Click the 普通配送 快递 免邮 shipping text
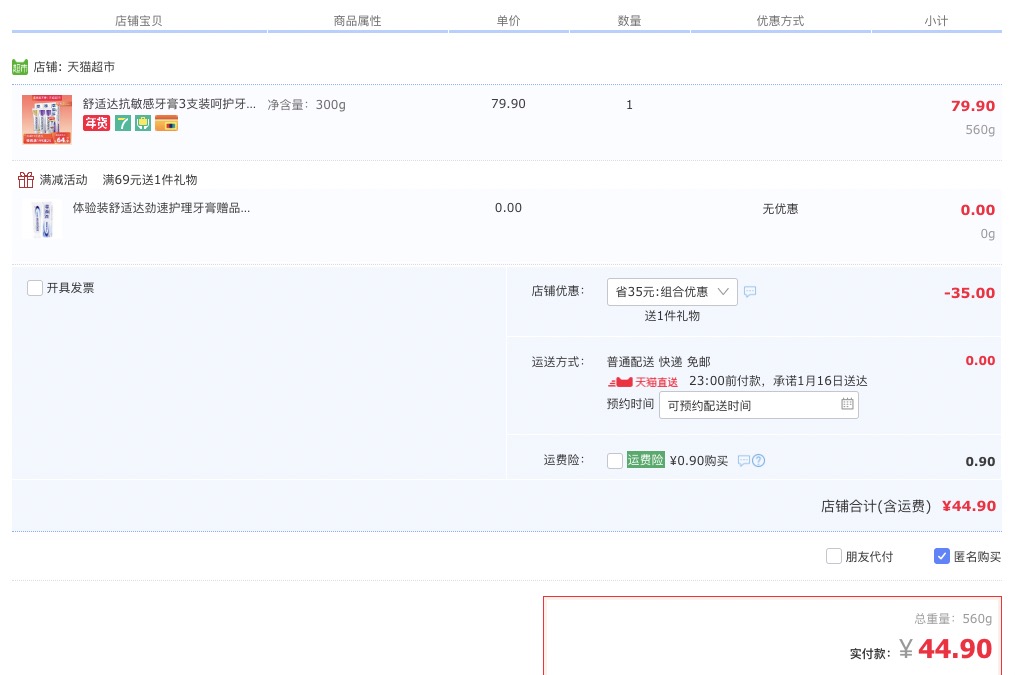The image size is (1015, 675). tap(658, 362)
